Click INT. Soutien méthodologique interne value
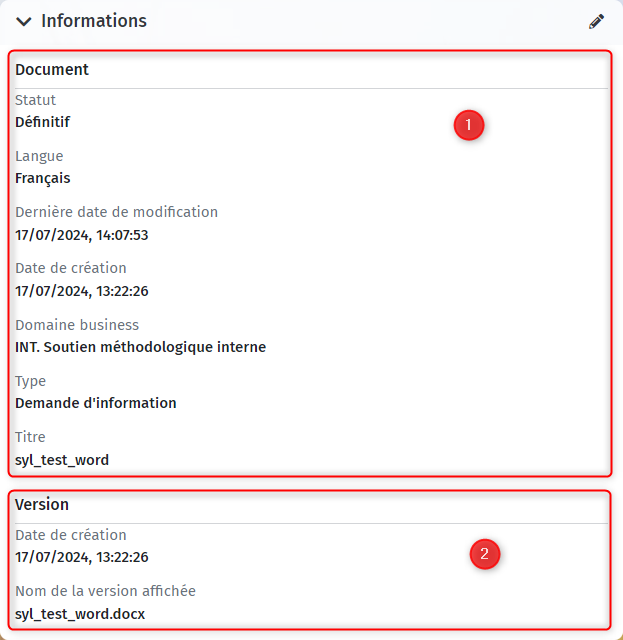Image resolution: width=623 pixels, height=640 pixels. click(x=140, y=347)
